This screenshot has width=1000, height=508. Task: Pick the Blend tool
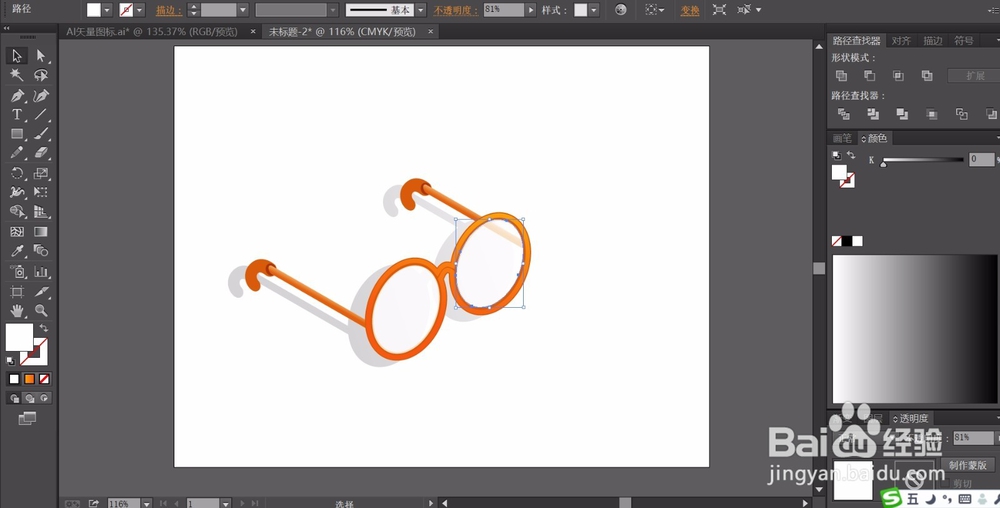41,251
